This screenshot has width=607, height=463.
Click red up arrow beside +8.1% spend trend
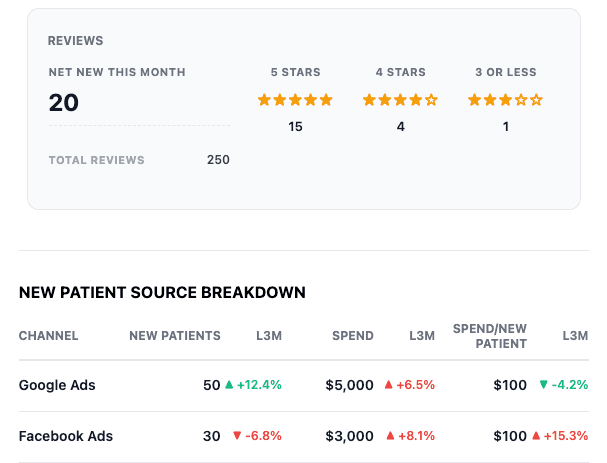(387, 436)
